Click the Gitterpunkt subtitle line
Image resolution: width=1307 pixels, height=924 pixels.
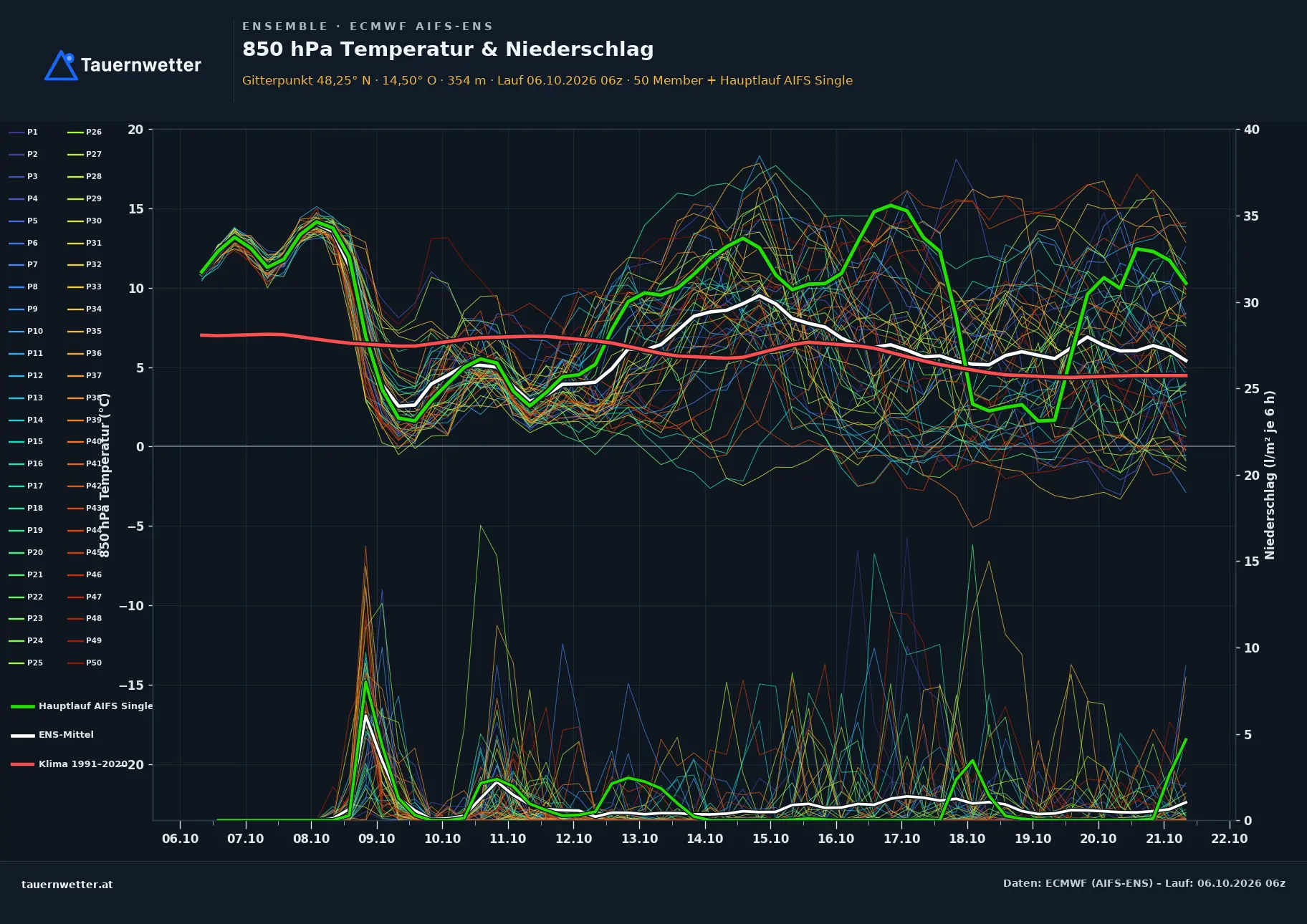point(547,80)
